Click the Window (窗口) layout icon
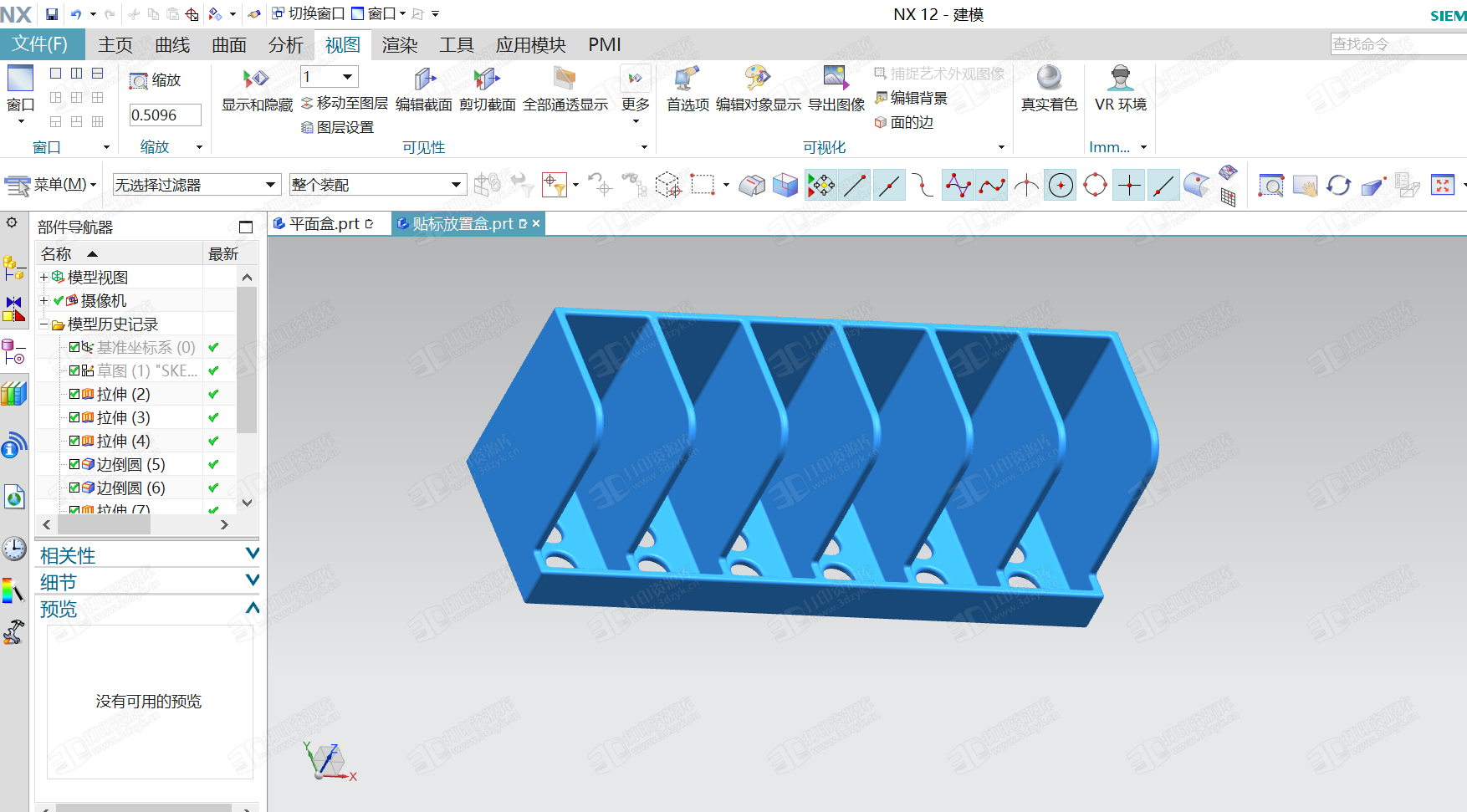The image size is (1467, 812). click(x=20, y=79)
